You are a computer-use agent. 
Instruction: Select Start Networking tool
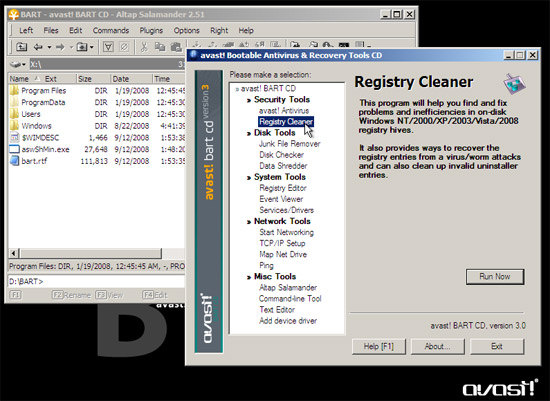coord(287,232)
